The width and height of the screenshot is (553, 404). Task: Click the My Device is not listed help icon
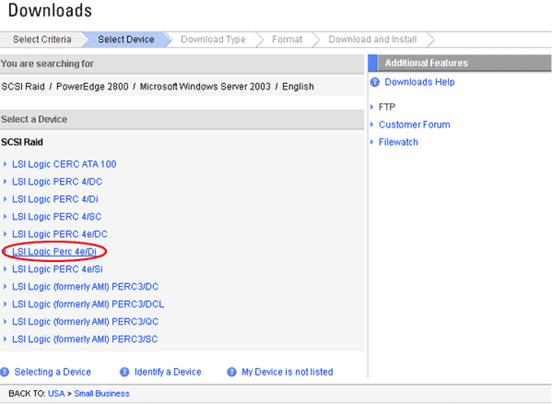231,372
